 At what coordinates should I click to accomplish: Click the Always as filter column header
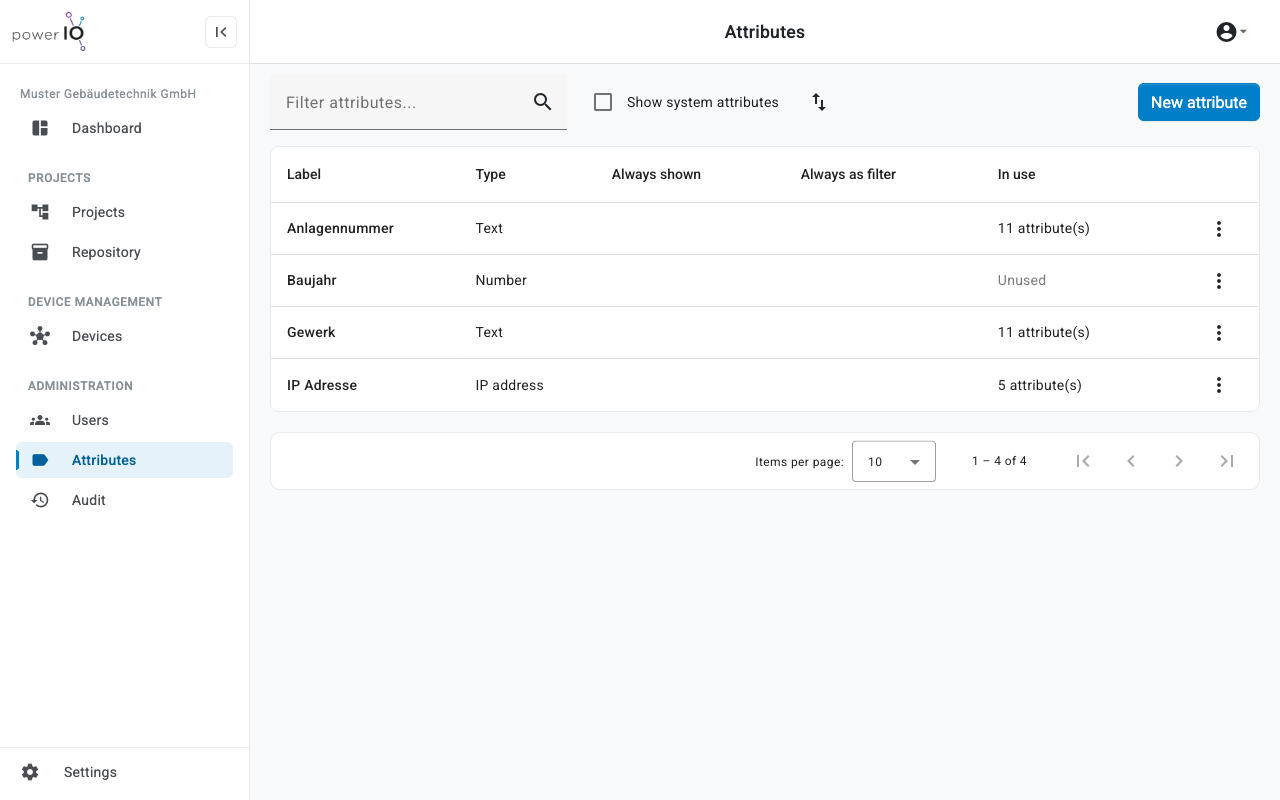[848, 174]
